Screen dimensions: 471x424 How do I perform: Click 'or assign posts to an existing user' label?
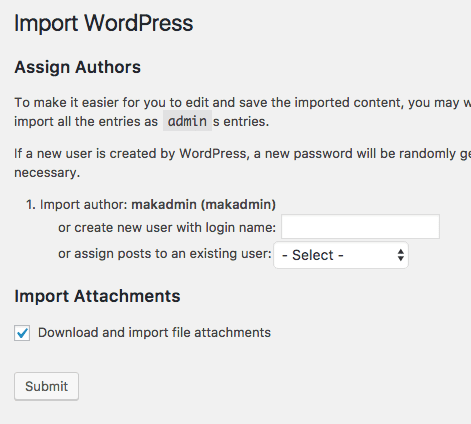165,254
